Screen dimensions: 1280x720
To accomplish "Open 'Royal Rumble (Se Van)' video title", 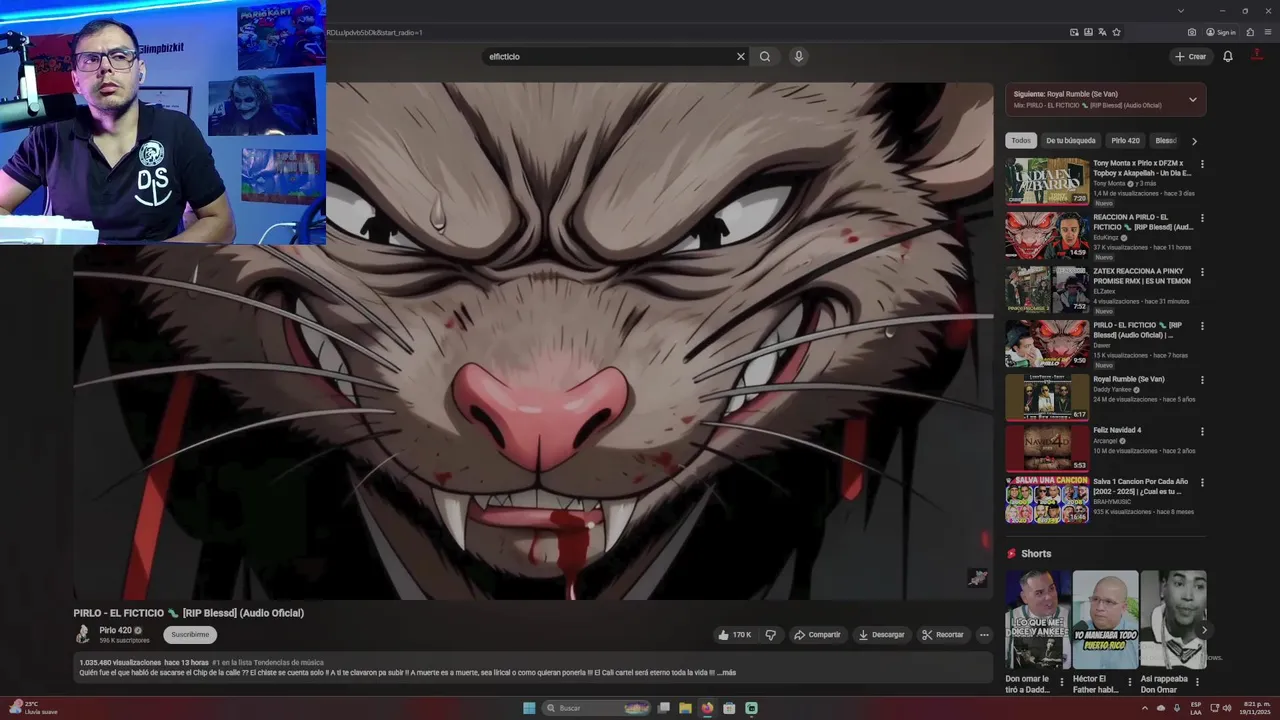I will click(1129, 379).
